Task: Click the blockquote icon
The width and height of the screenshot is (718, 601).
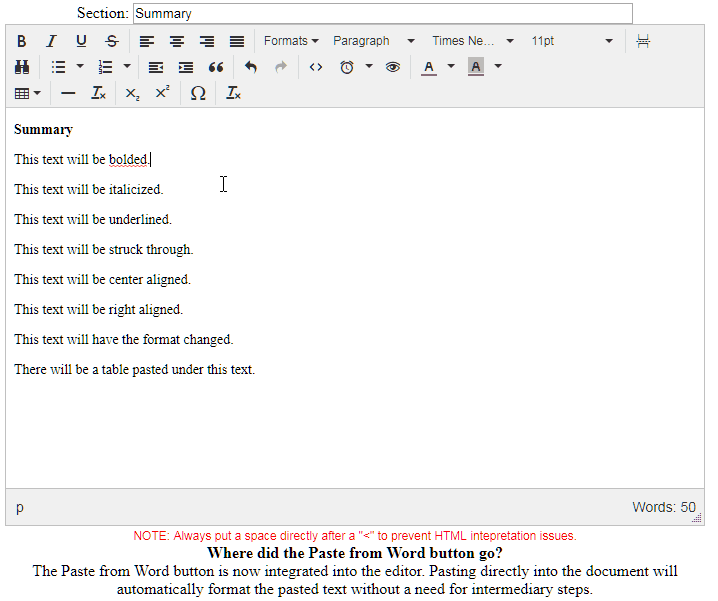Action: tap(216, 67)
